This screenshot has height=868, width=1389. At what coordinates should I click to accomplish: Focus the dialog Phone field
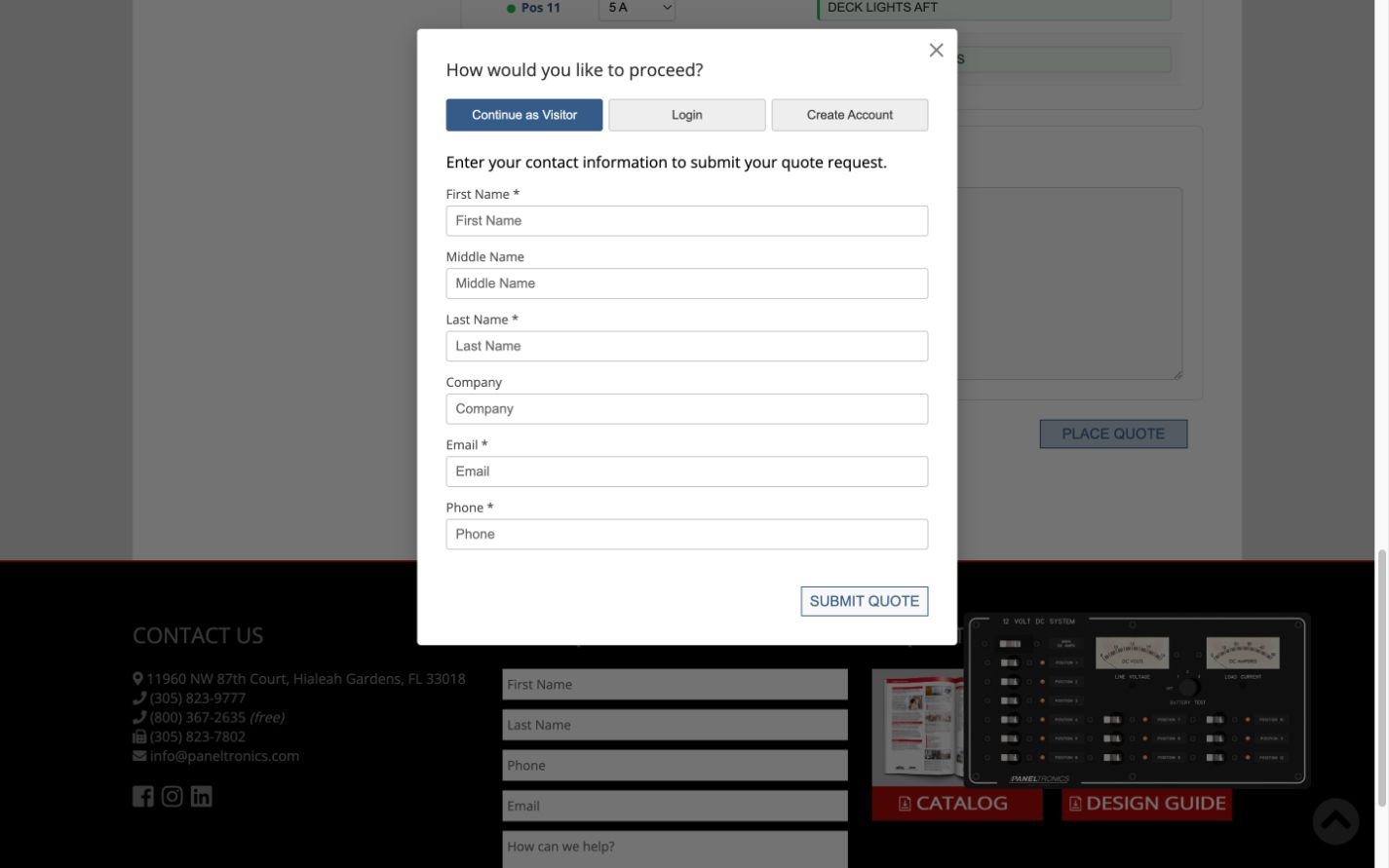pyautogui.click(x=687, y=534)
